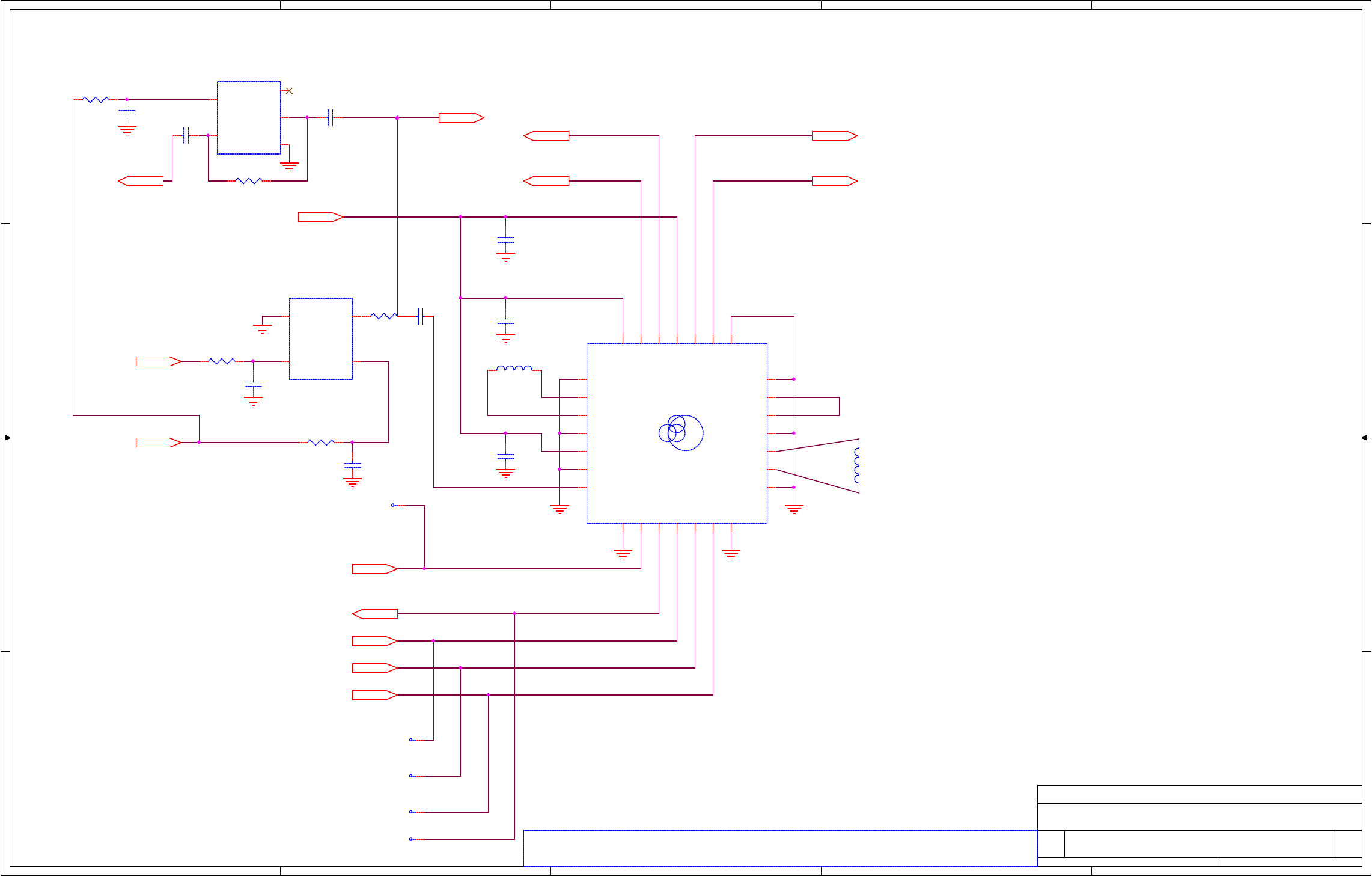The image size is (1372, 876).
Task: Select the resistor at the schematic's top-left corner
Action: click(x=96, y=99)
